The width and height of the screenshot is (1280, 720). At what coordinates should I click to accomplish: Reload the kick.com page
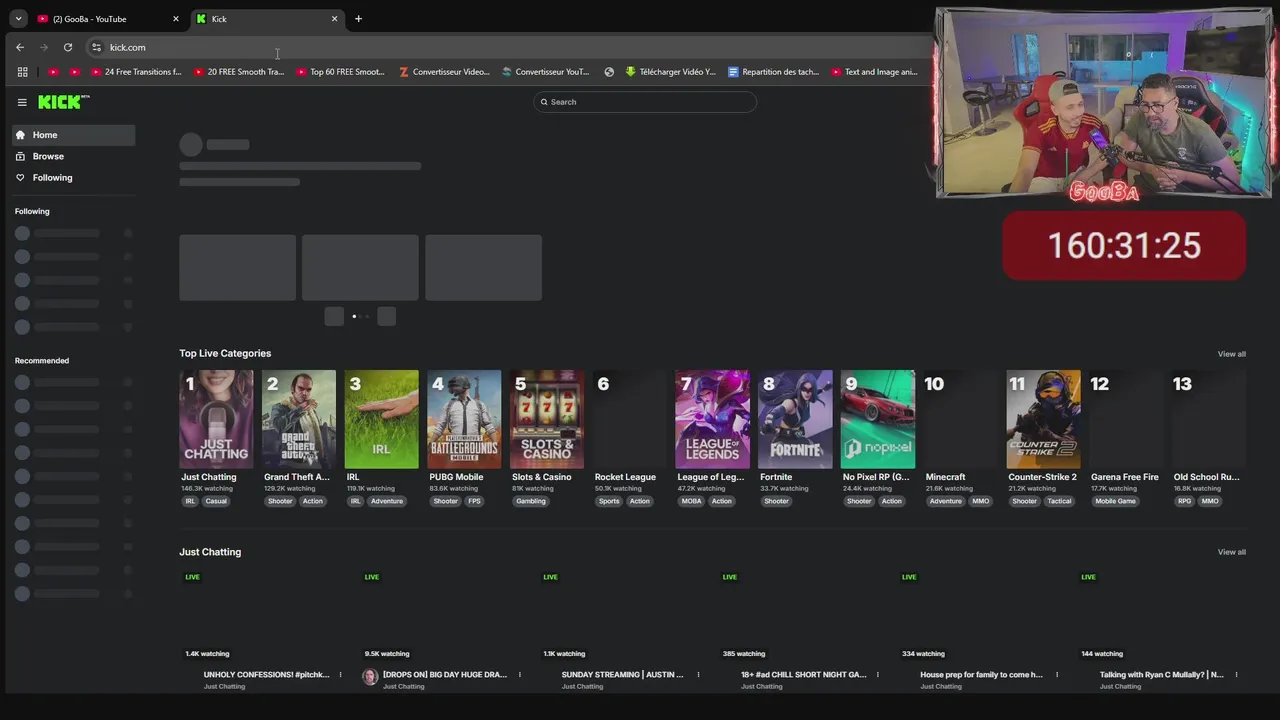[x=67, y=47]
